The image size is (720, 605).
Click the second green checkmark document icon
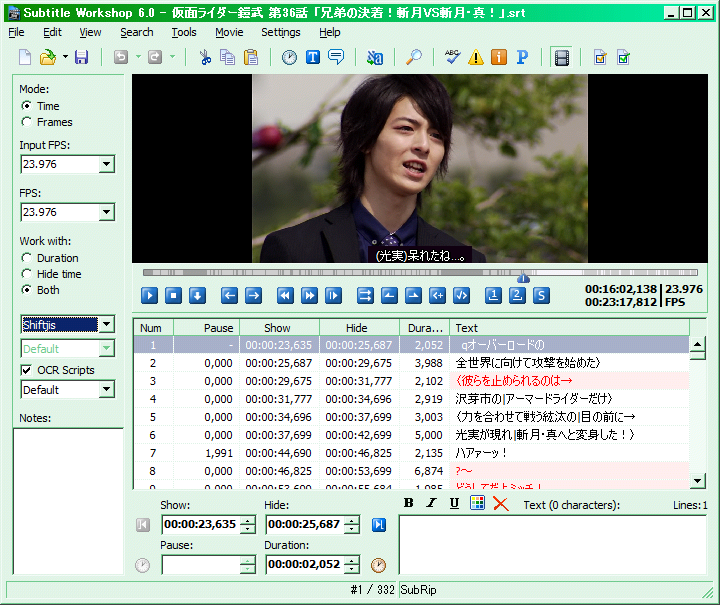[623, 57]
